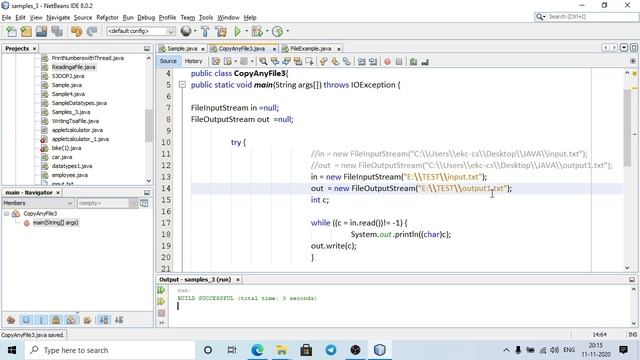Screen dimensions: 640x360
Task: Open the Refactor menu
Action: point(107,18)
